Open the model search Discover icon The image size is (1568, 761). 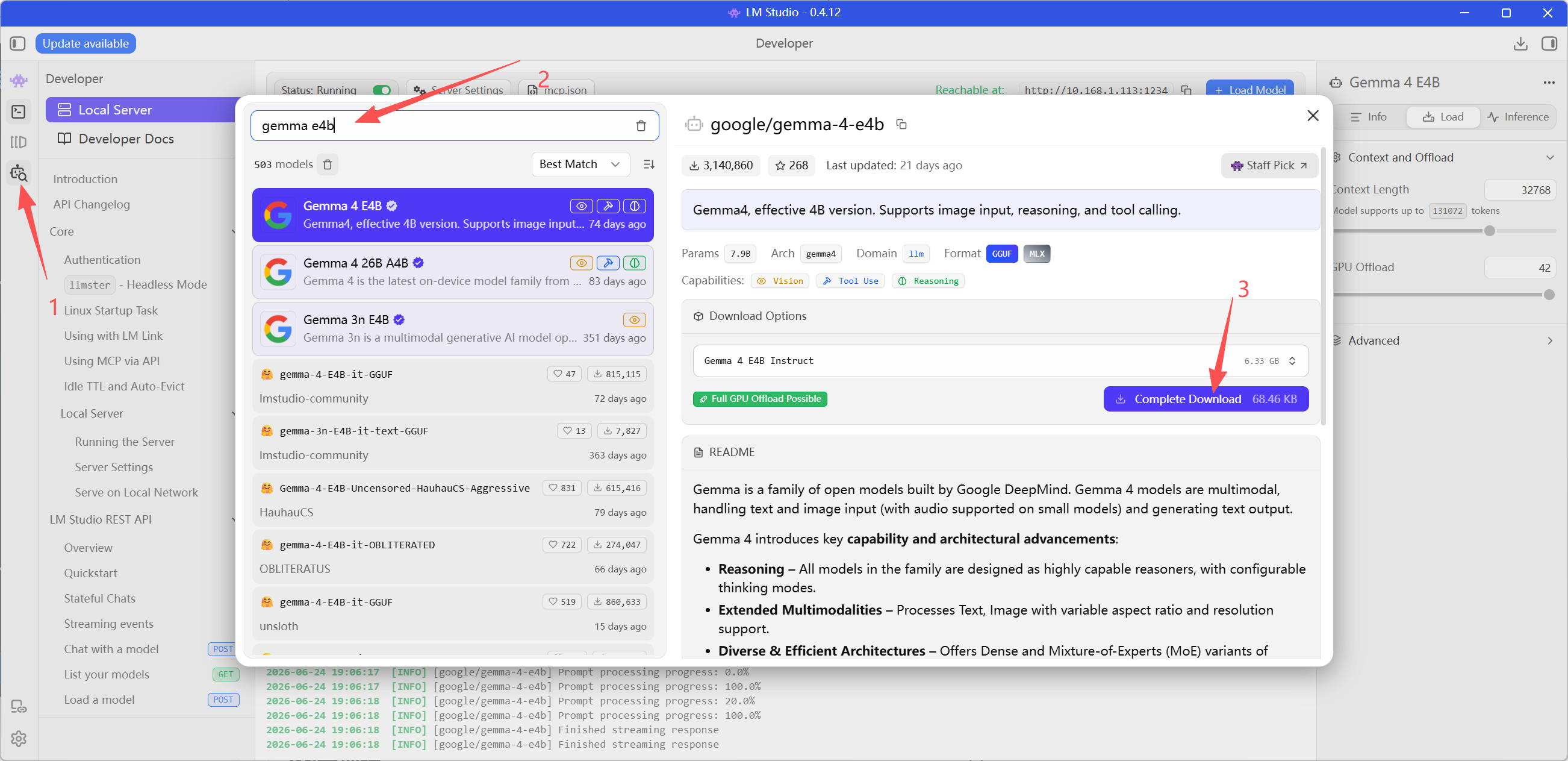coord(19,174)
